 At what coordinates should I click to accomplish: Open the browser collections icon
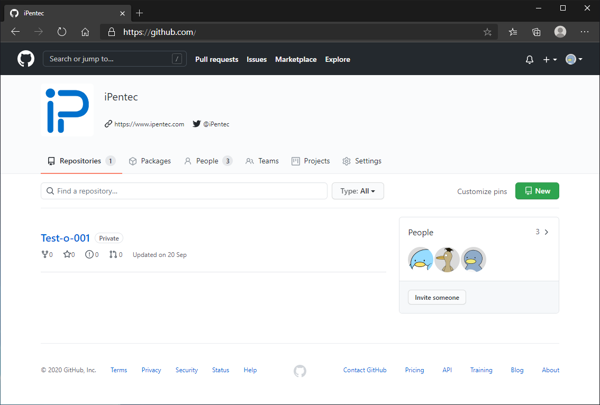point(536,32)
